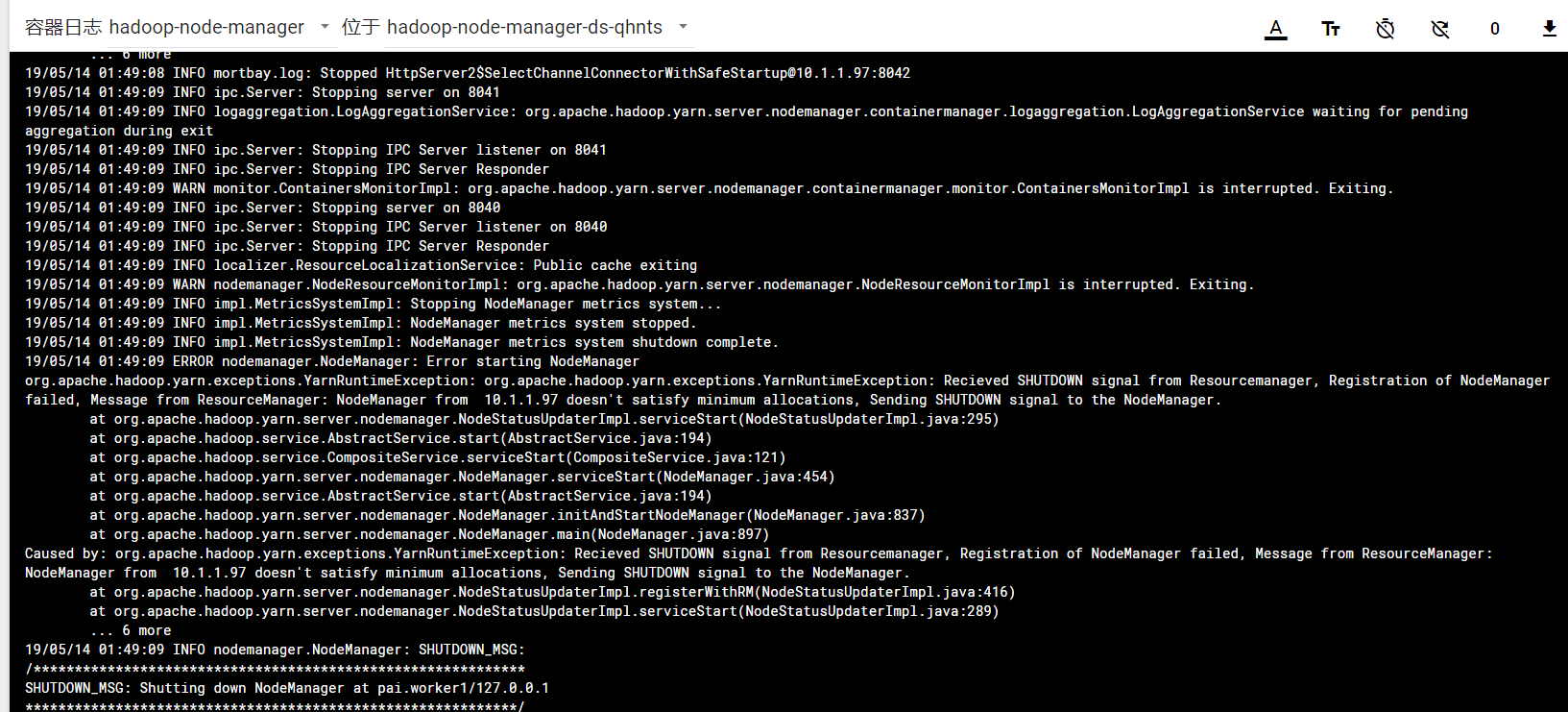Download the container logs
1568x712 pixels.
pyautogui.click(x=1549, y=29)
